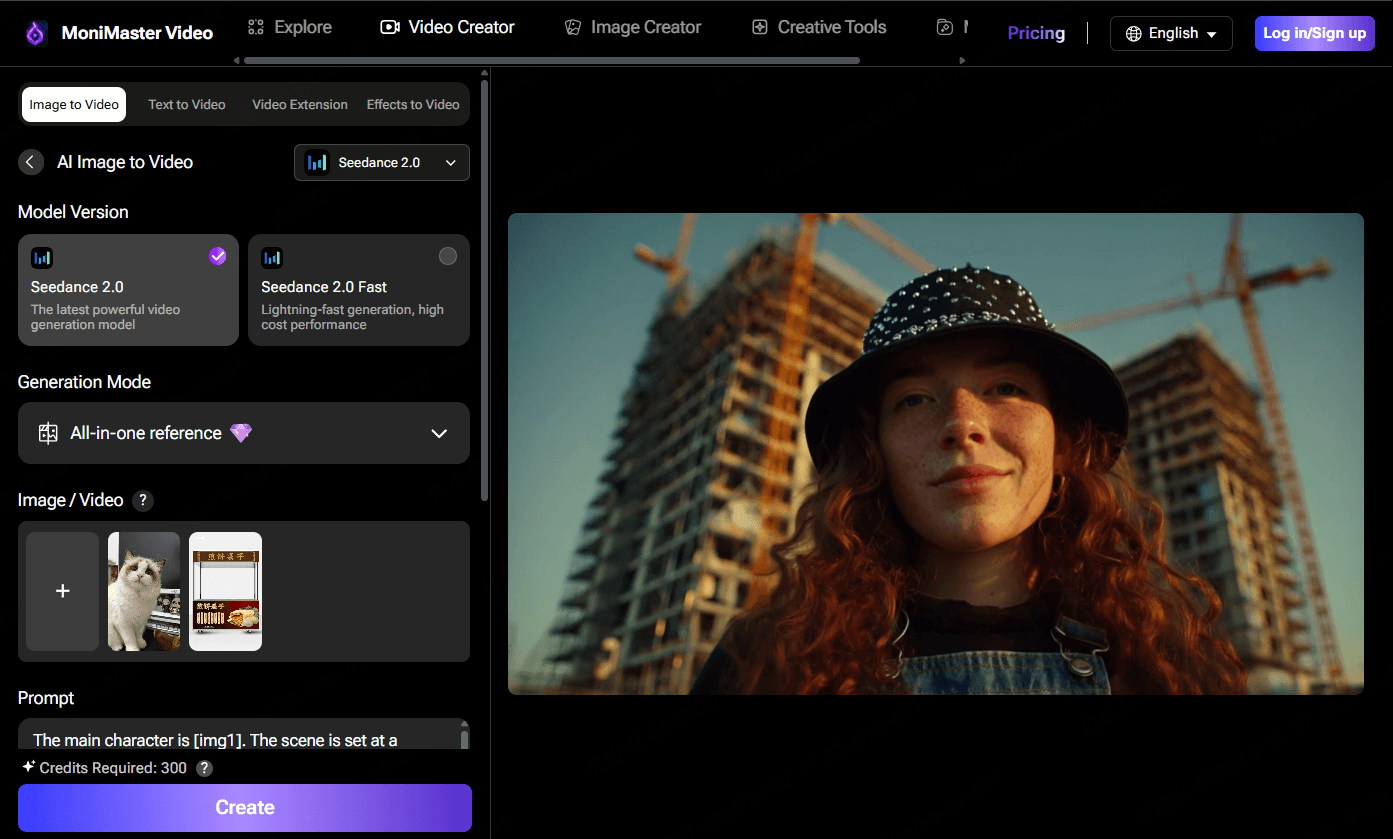Select the Seedance 2.0 Fast radio option

[x=448, y=257]
